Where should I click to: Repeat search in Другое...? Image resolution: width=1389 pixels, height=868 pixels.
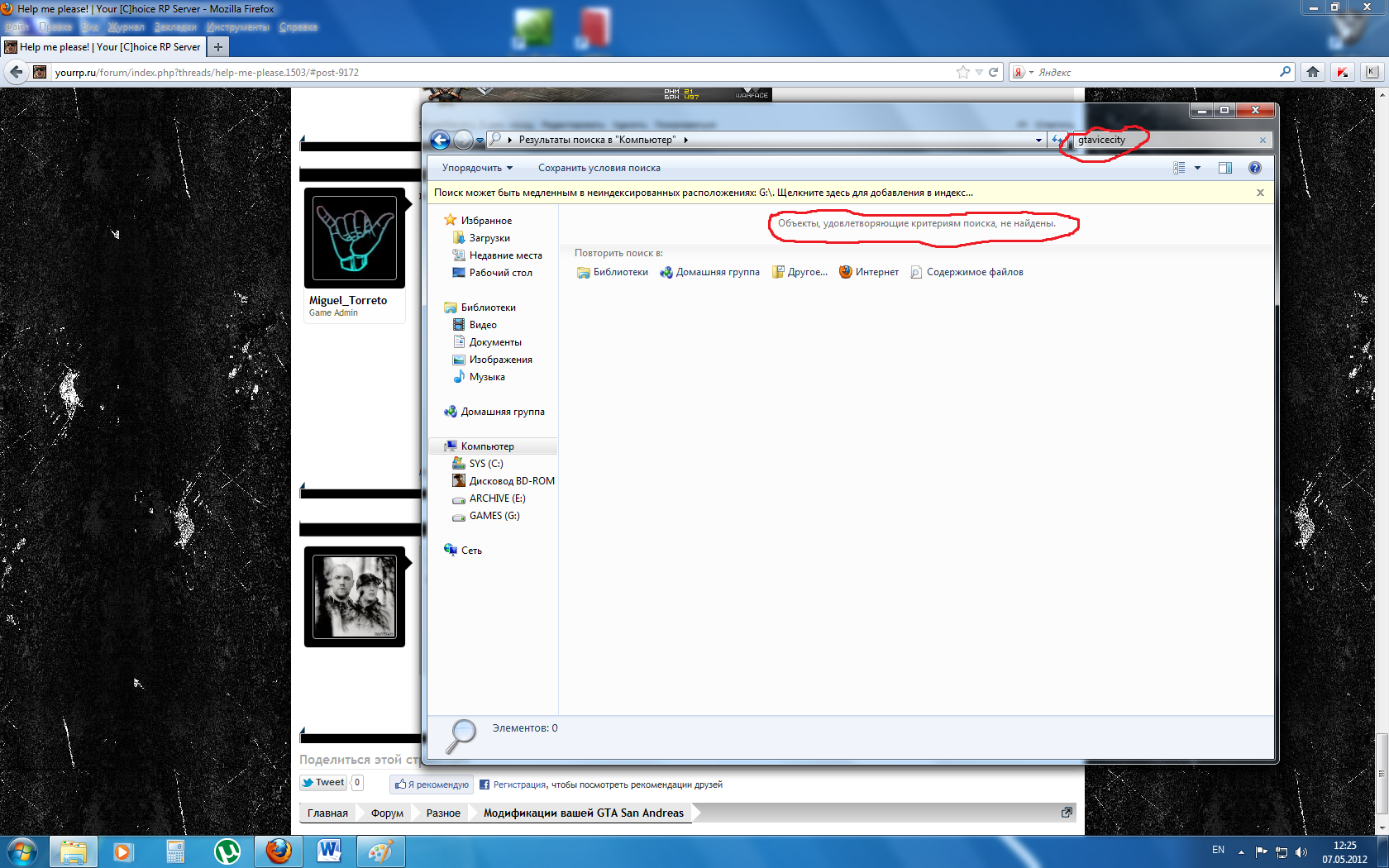coord(800,272)
